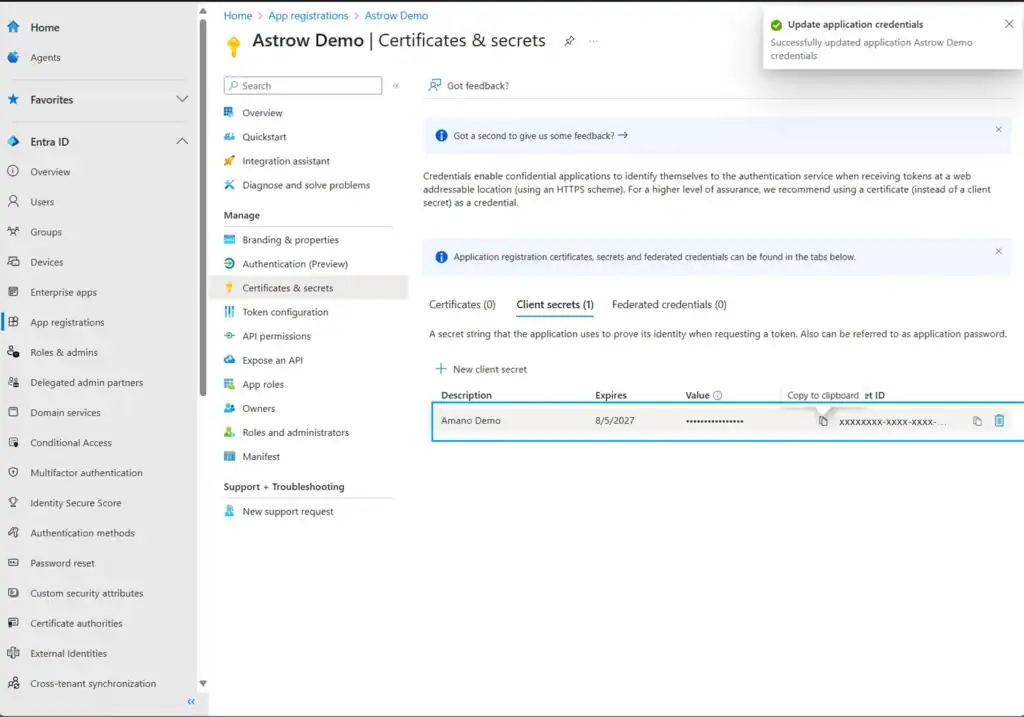Open Authentication (Preview)
Viewport: 1024px width, 717px height.
click(x=295, y=264)
